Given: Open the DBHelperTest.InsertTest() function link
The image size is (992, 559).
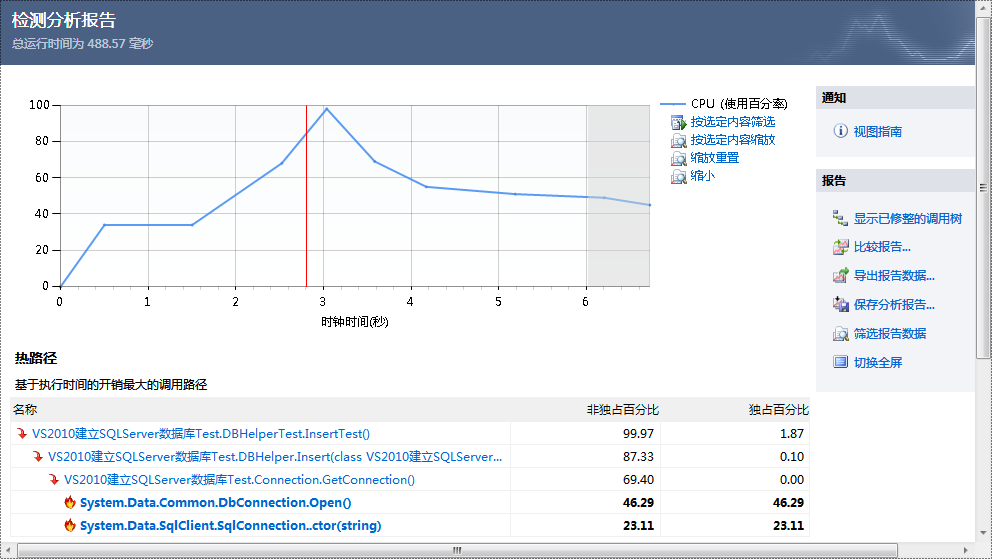Looking at the screenshot, I should coord(201,434).
